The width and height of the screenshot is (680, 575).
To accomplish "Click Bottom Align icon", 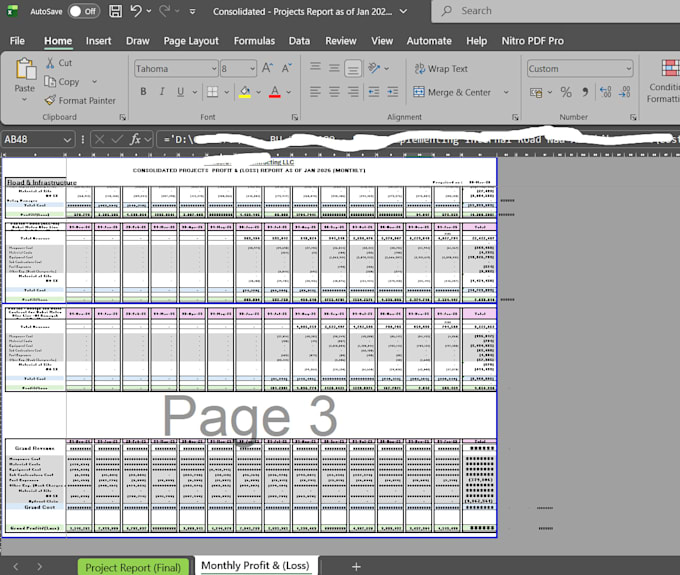I will [353, 68].
